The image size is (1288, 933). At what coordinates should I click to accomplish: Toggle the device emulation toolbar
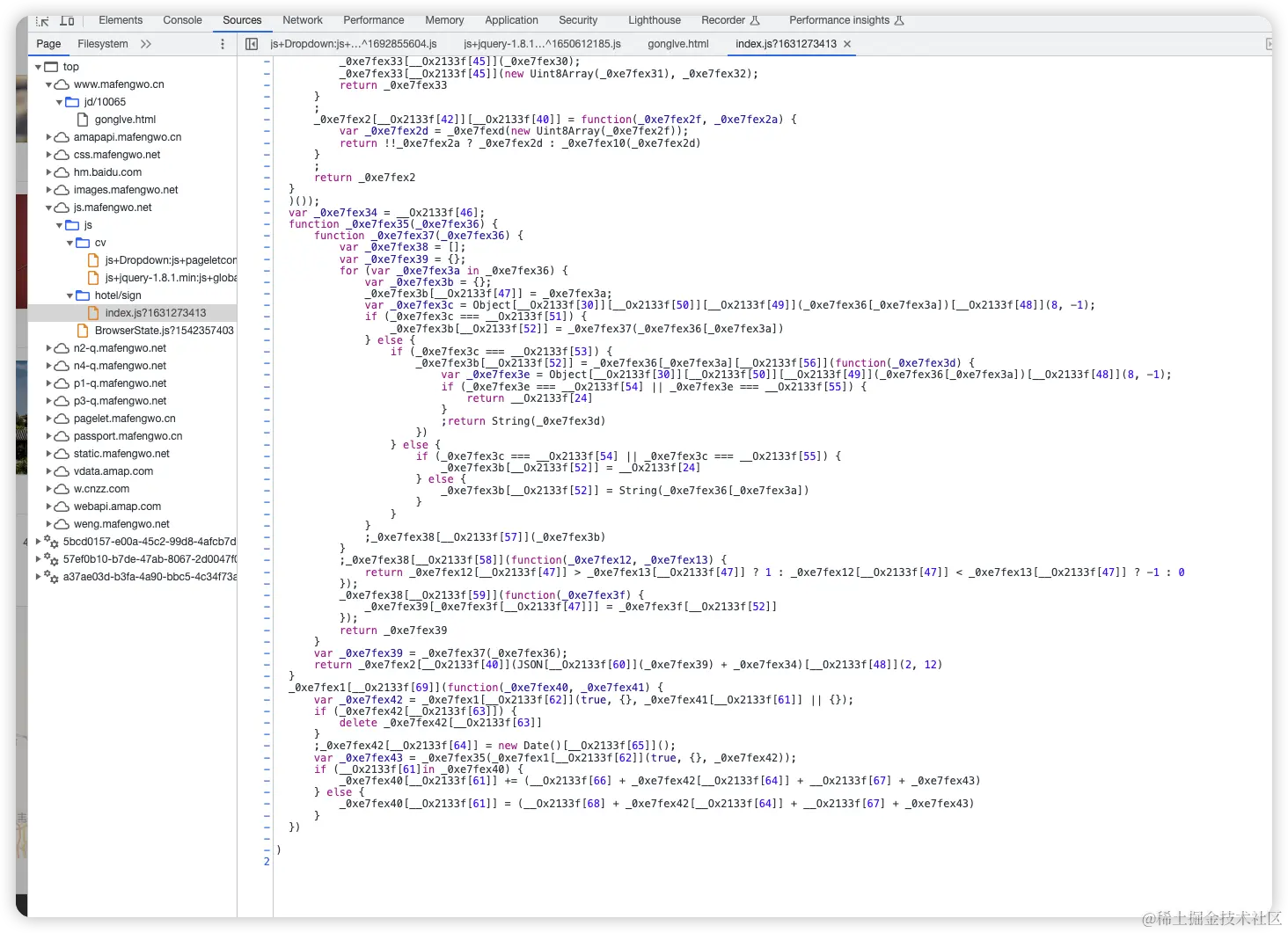tap(68, 19)
